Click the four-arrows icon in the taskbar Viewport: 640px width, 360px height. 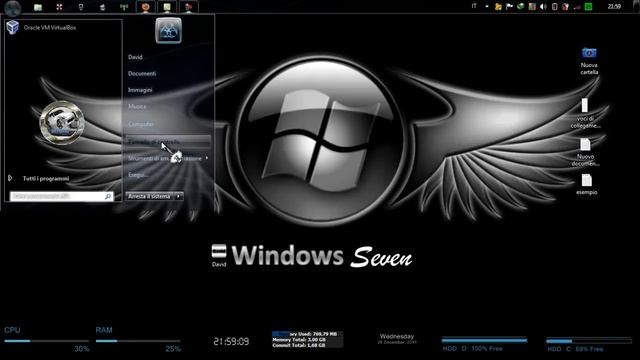[x=59, y=7]
